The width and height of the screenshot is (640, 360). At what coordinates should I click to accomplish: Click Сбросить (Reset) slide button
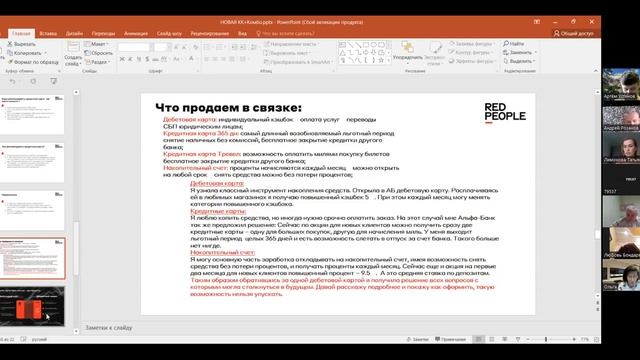click(98, 53)
